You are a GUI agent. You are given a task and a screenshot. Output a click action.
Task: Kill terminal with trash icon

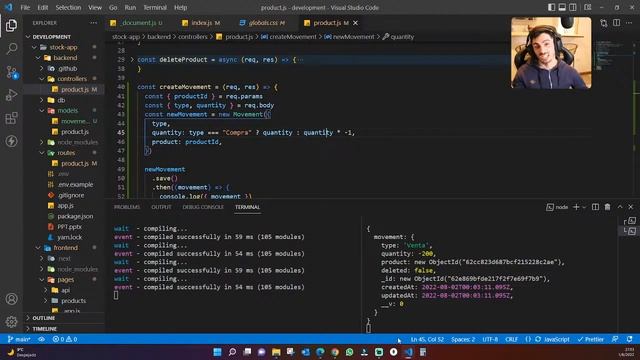coord(607,207)
